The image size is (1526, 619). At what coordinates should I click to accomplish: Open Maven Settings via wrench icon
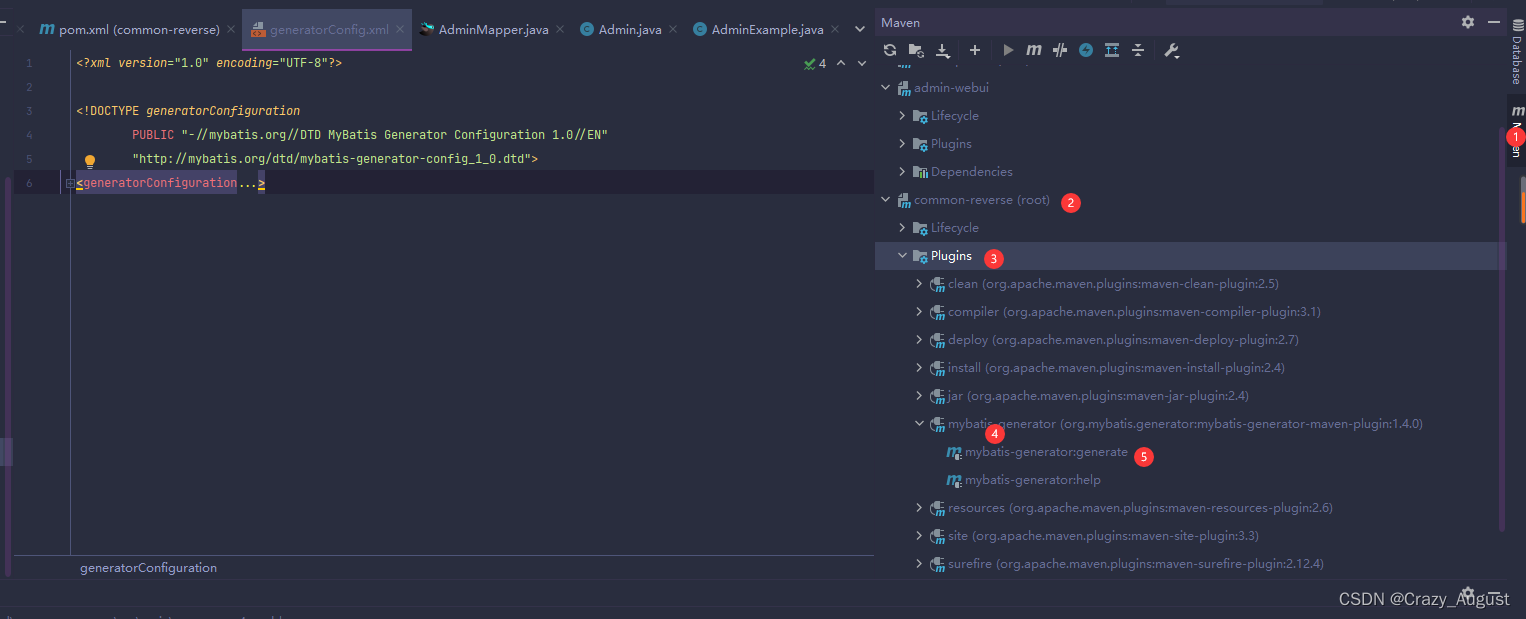(1172, 50)
